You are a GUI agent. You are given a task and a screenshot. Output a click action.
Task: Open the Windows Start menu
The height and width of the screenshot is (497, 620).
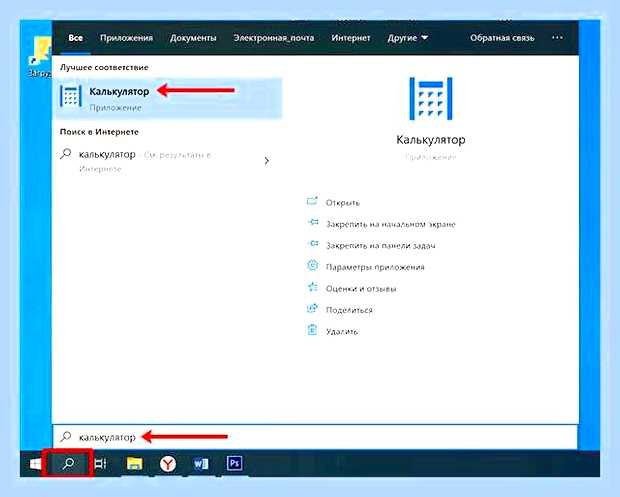(x=35, y=463)
